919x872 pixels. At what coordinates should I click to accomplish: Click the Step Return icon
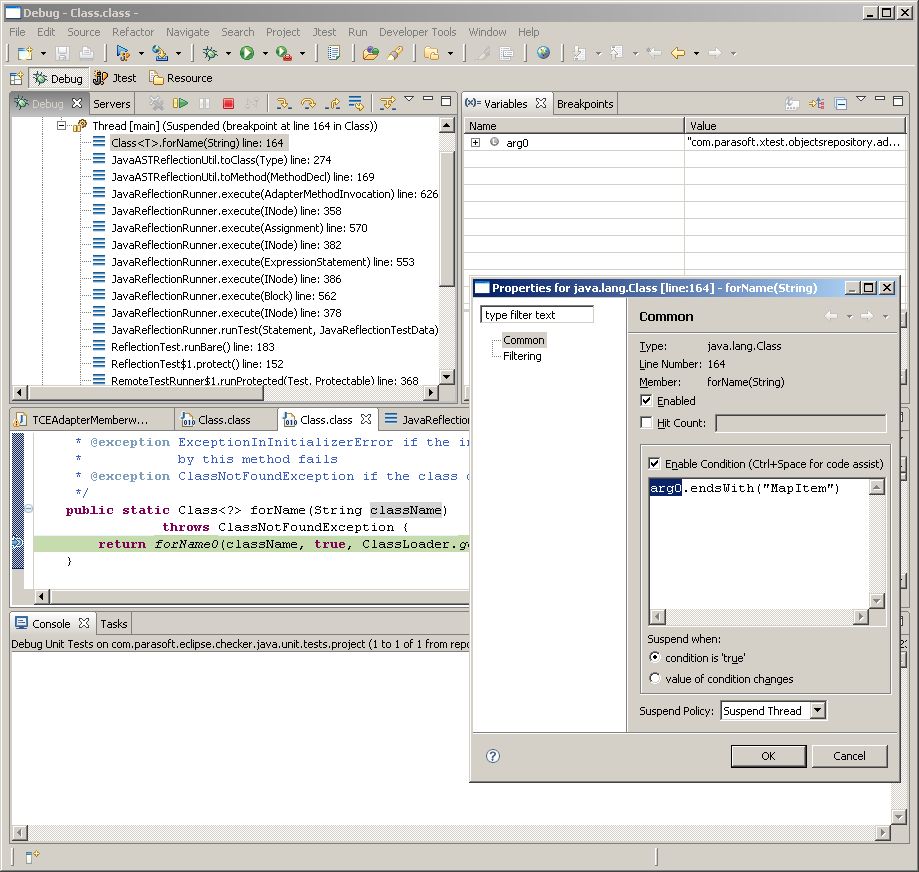pyautogui.click(x=332, y=104)
